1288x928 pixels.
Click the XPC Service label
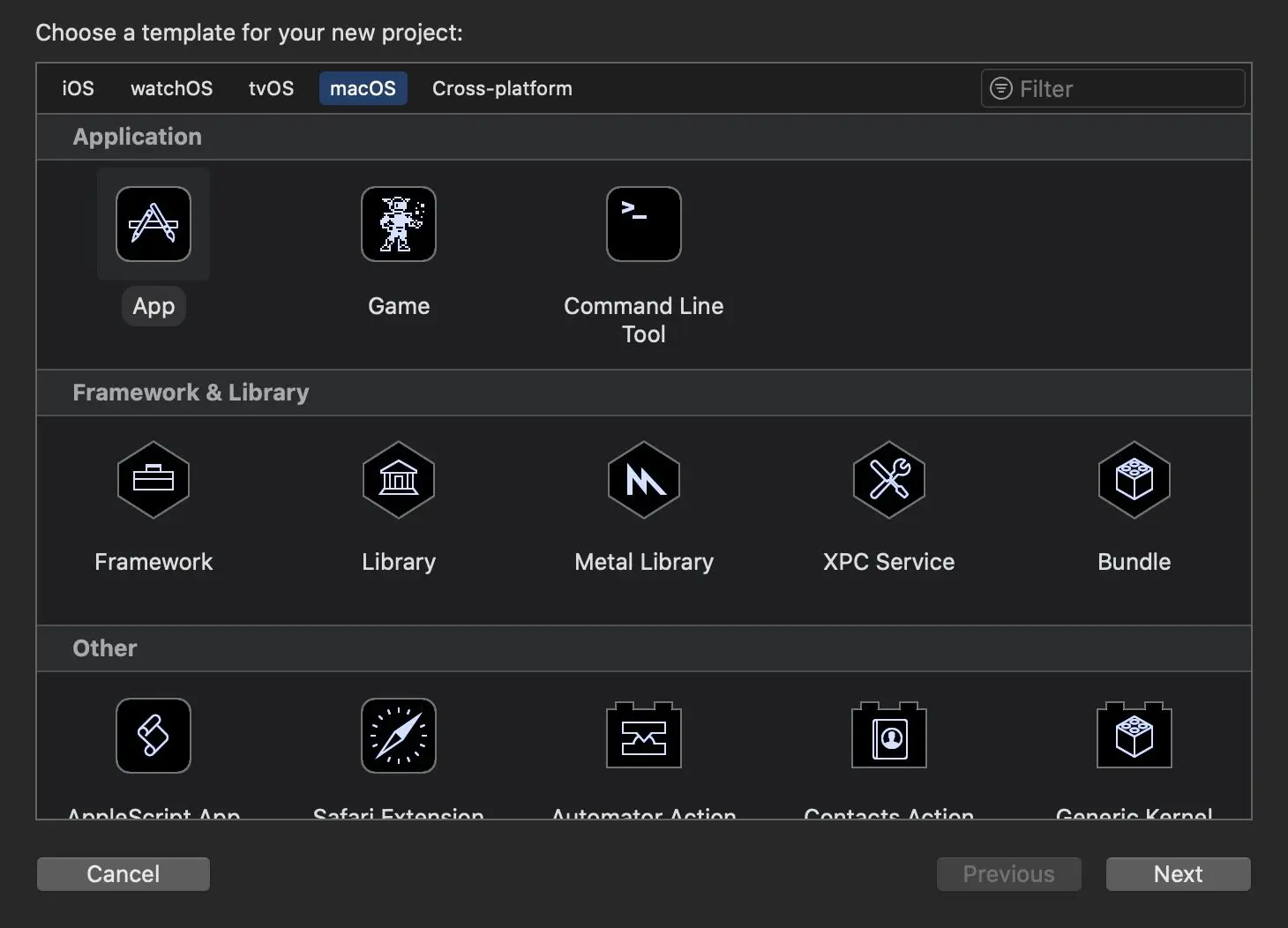click(x=889, y=562)
